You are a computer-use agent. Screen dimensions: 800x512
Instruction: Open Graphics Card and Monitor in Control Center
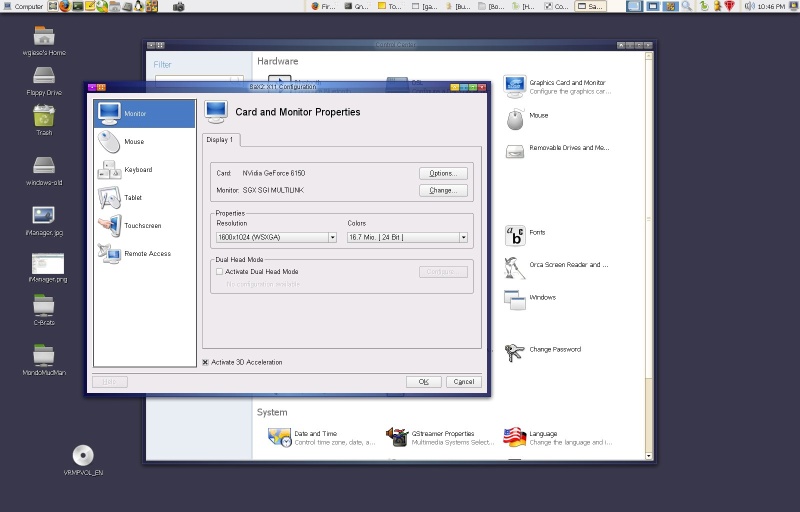click(x=514, y=86)
